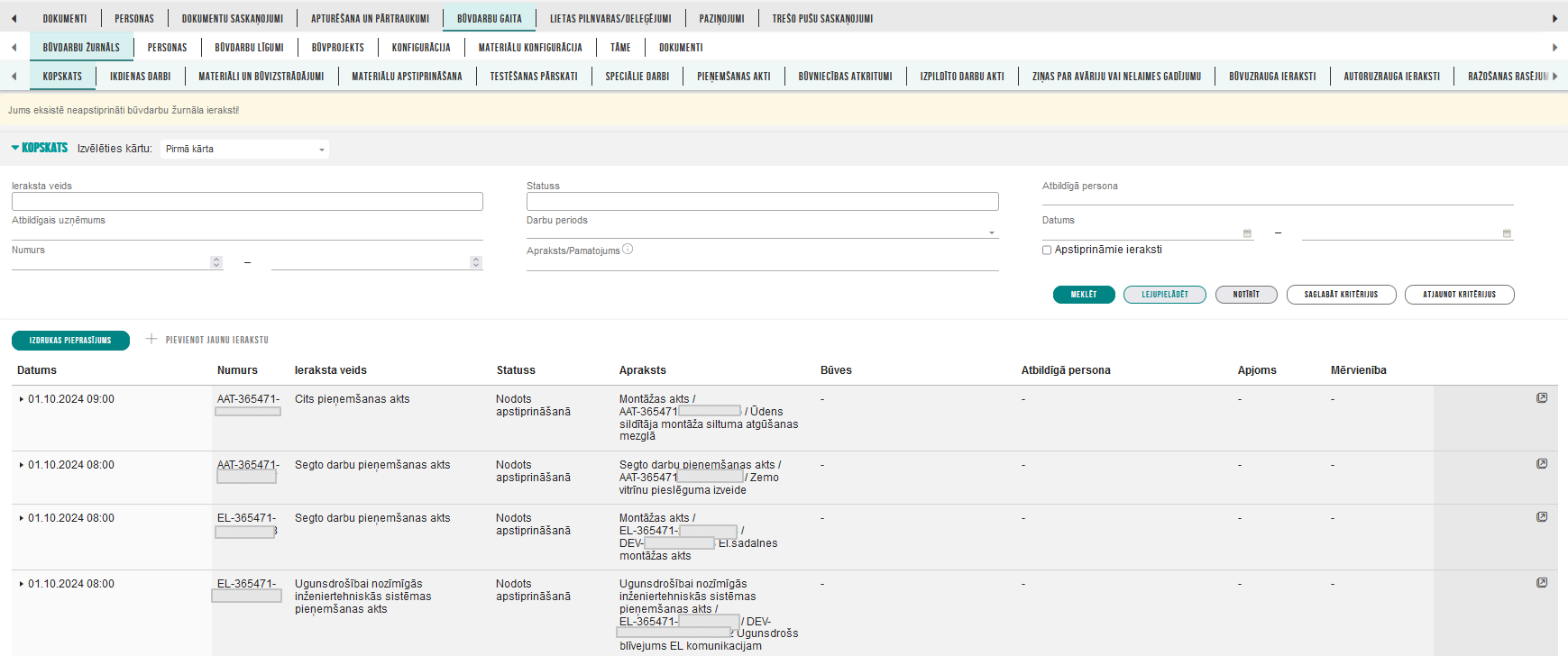This screenshot has width=1568, height=656.
Task: Click the Izdrukas pieprasījums button
Action: (70, 341)
